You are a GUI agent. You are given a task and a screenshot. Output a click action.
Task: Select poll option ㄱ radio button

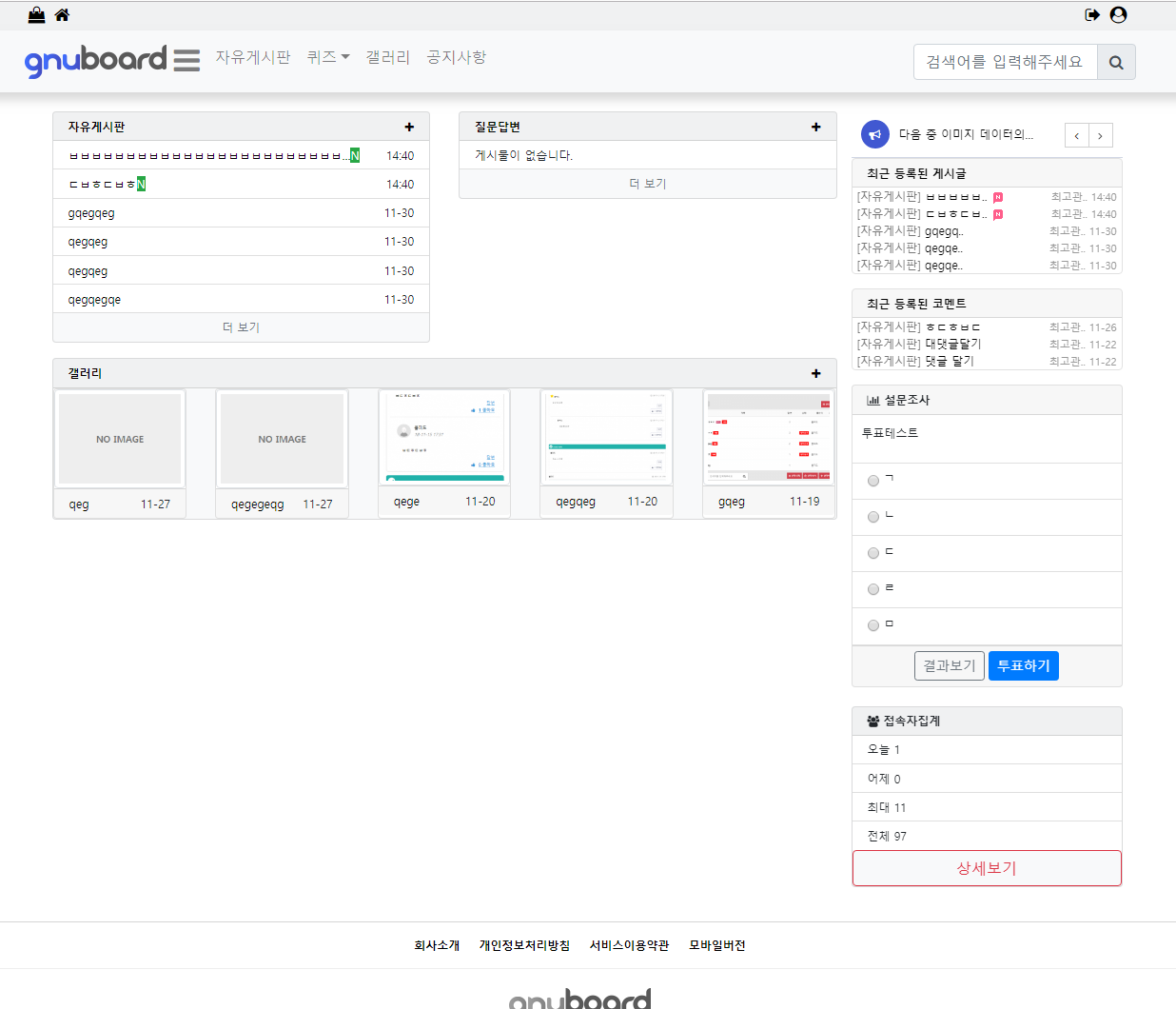[x=873, y=481]
